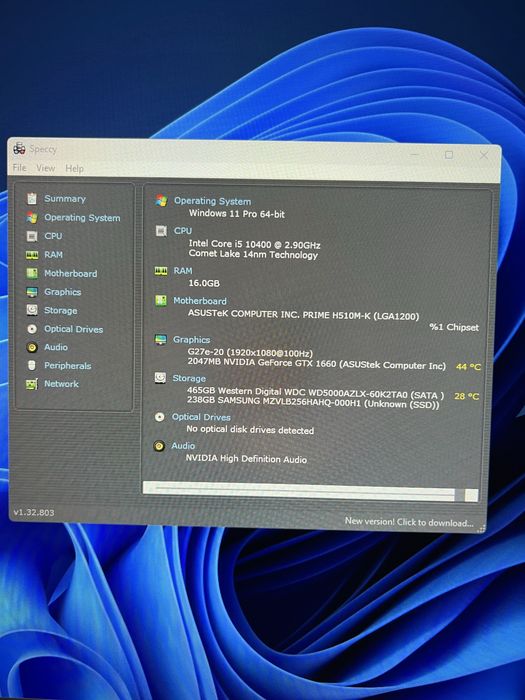The width and height of the screenshot is (525, 700).
Task: Open the View menu
Action: [x=46, y=168]
